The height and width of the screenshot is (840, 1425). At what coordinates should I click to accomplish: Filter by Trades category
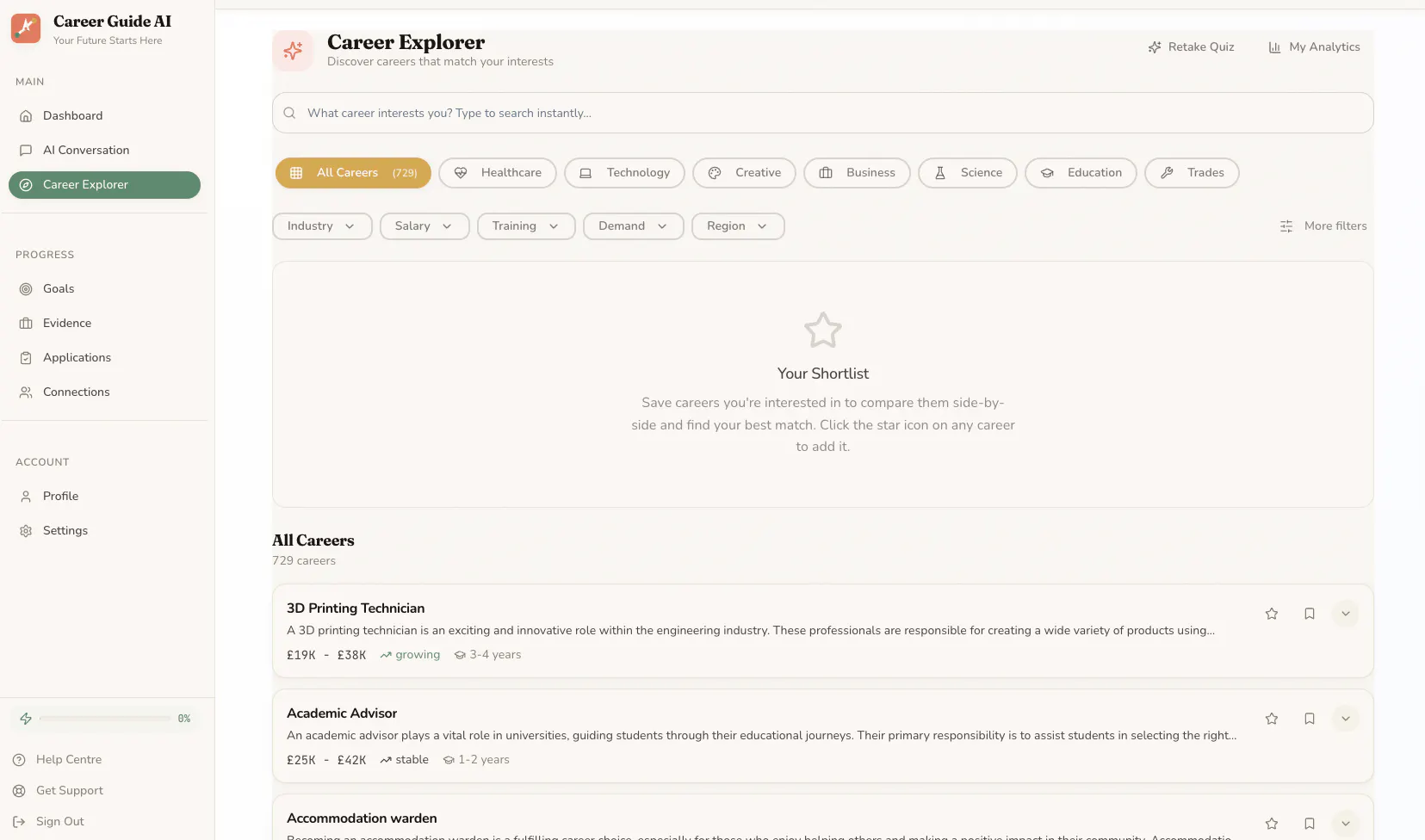pos(1192,173)
